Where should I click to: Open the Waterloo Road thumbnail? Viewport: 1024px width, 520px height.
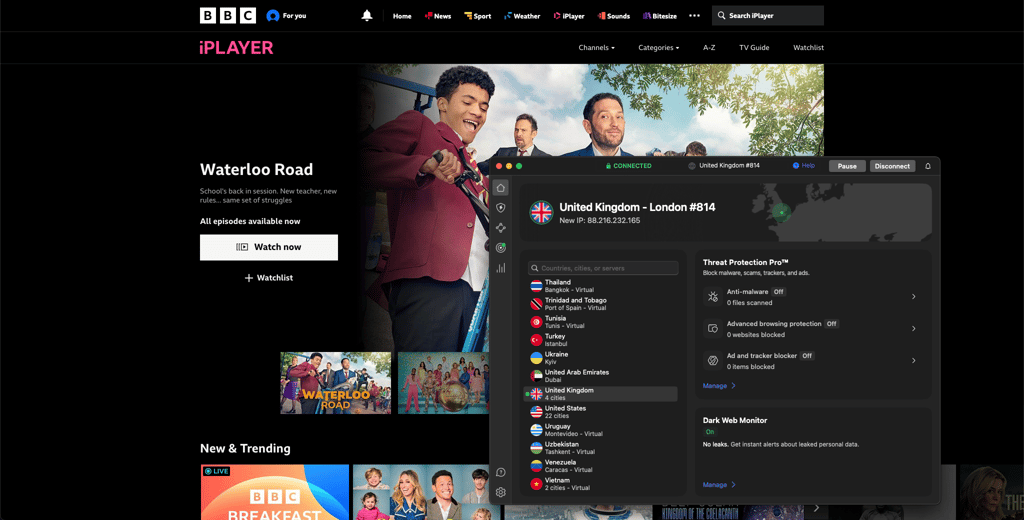point(336,383)
